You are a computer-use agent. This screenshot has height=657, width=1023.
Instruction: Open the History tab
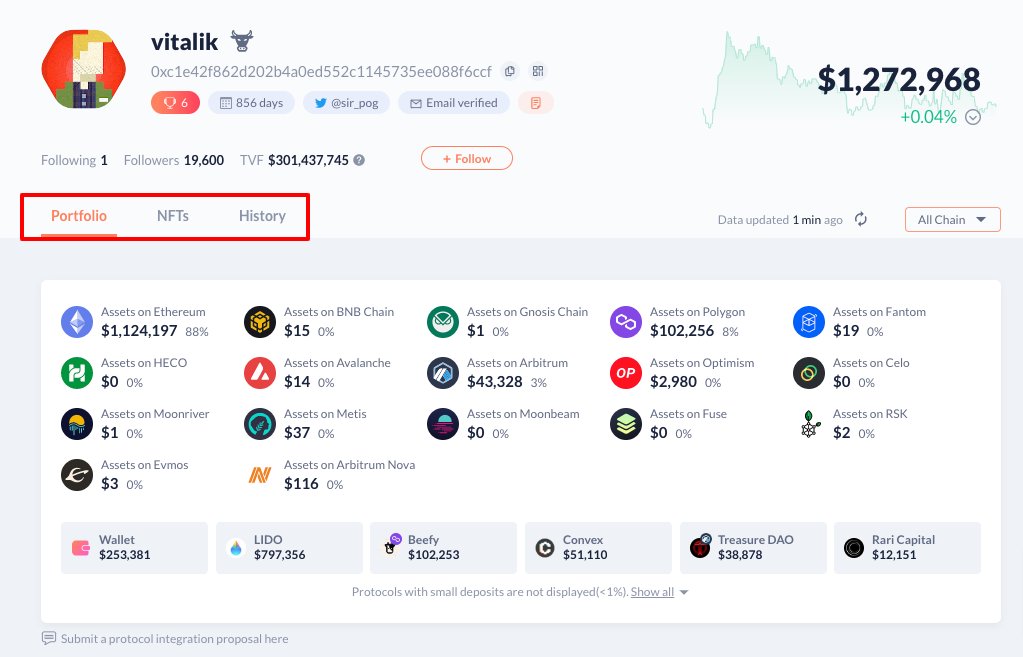coord(262,216)
